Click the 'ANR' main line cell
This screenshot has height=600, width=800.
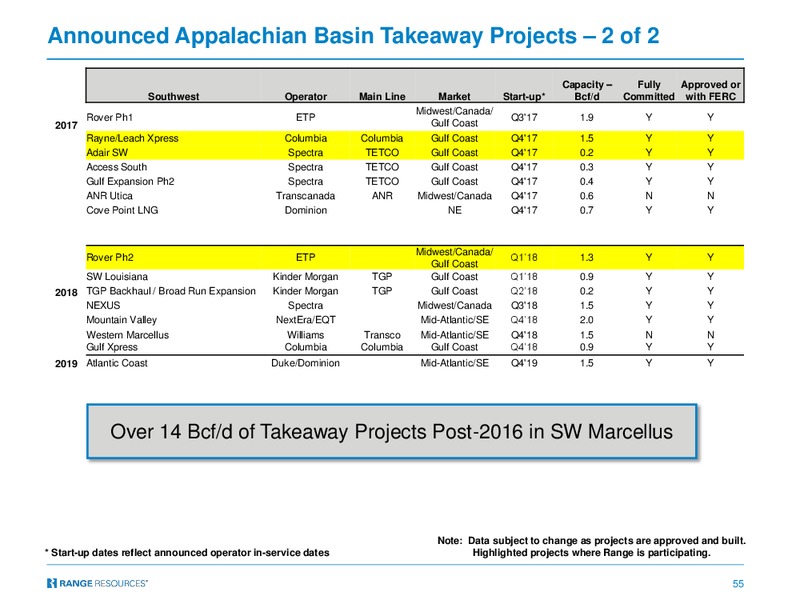[x=382, y=196]
